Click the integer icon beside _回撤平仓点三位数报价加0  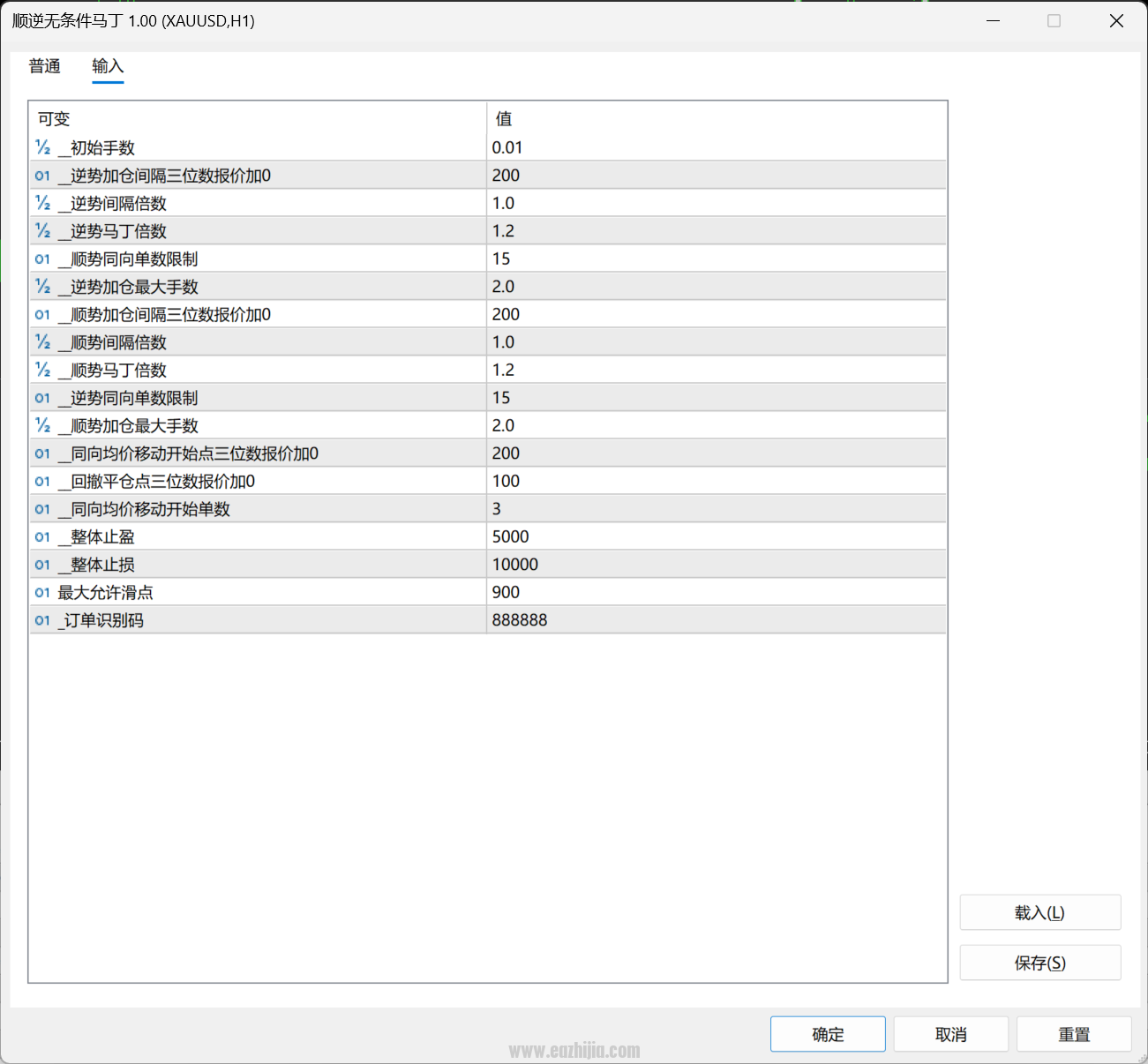42,481
